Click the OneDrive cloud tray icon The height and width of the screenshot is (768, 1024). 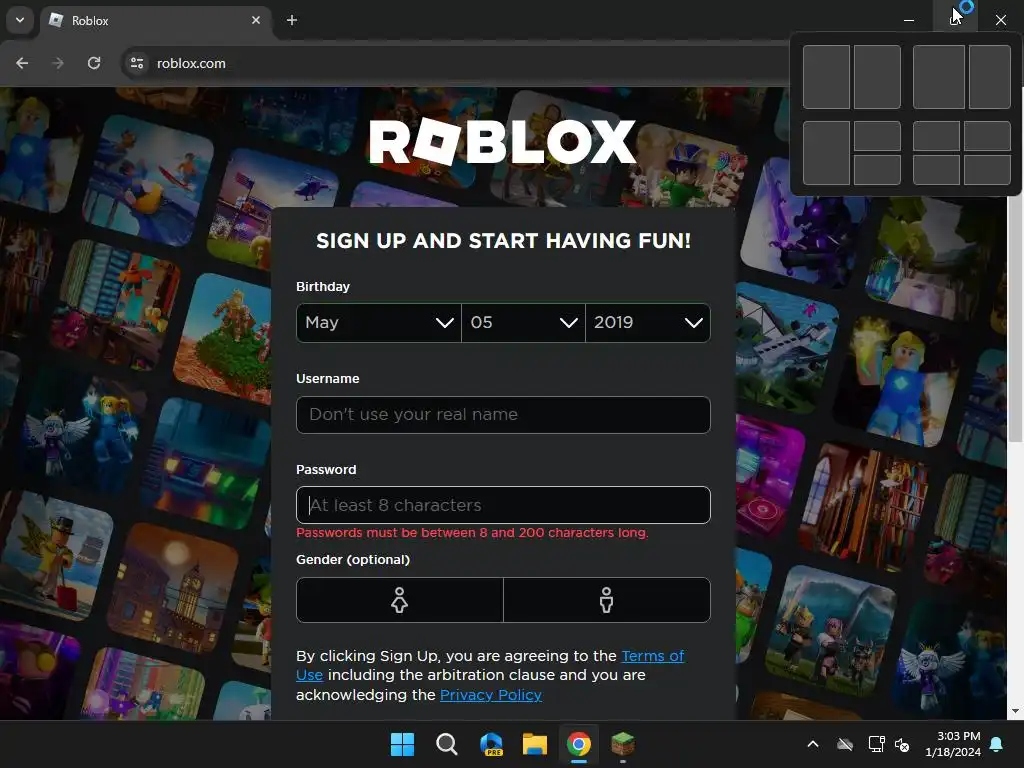[x=845, y=744]
